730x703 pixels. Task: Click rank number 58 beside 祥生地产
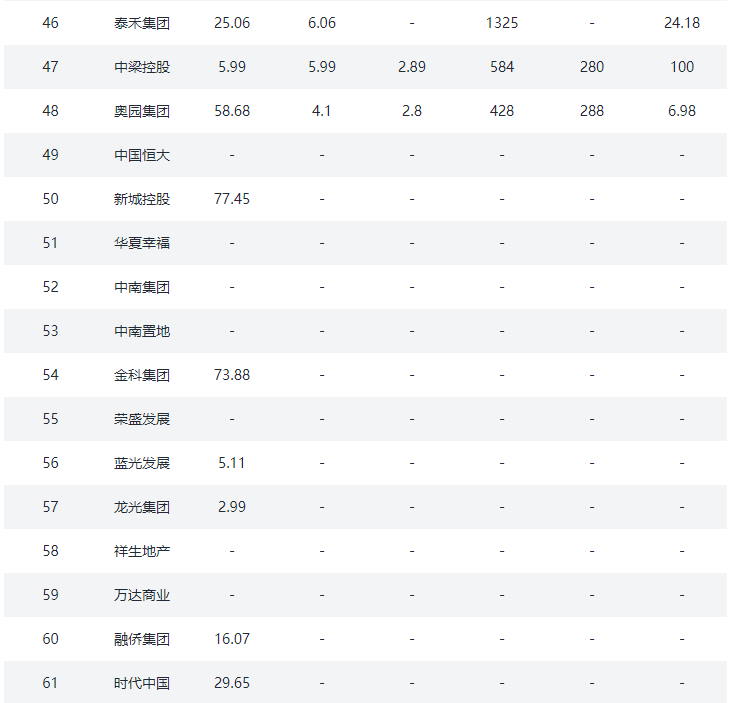[51, 551]
